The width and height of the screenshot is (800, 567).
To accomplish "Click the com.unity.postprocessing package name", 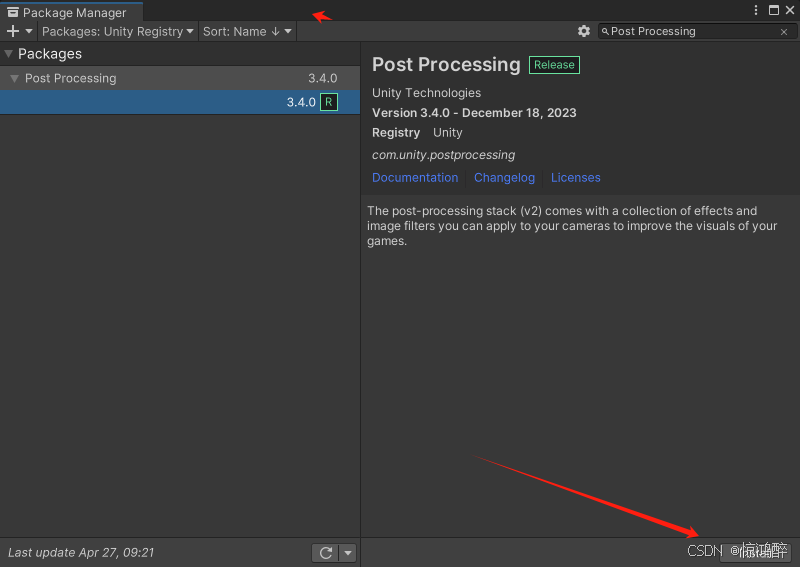I will 443,155.
